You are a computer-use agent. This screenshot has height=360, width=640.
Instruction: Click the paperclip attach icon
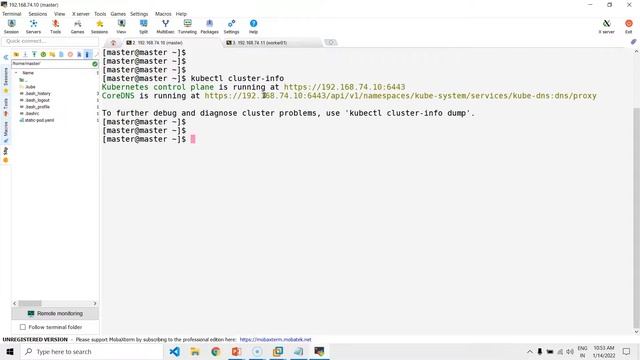[x=633, y=42]
